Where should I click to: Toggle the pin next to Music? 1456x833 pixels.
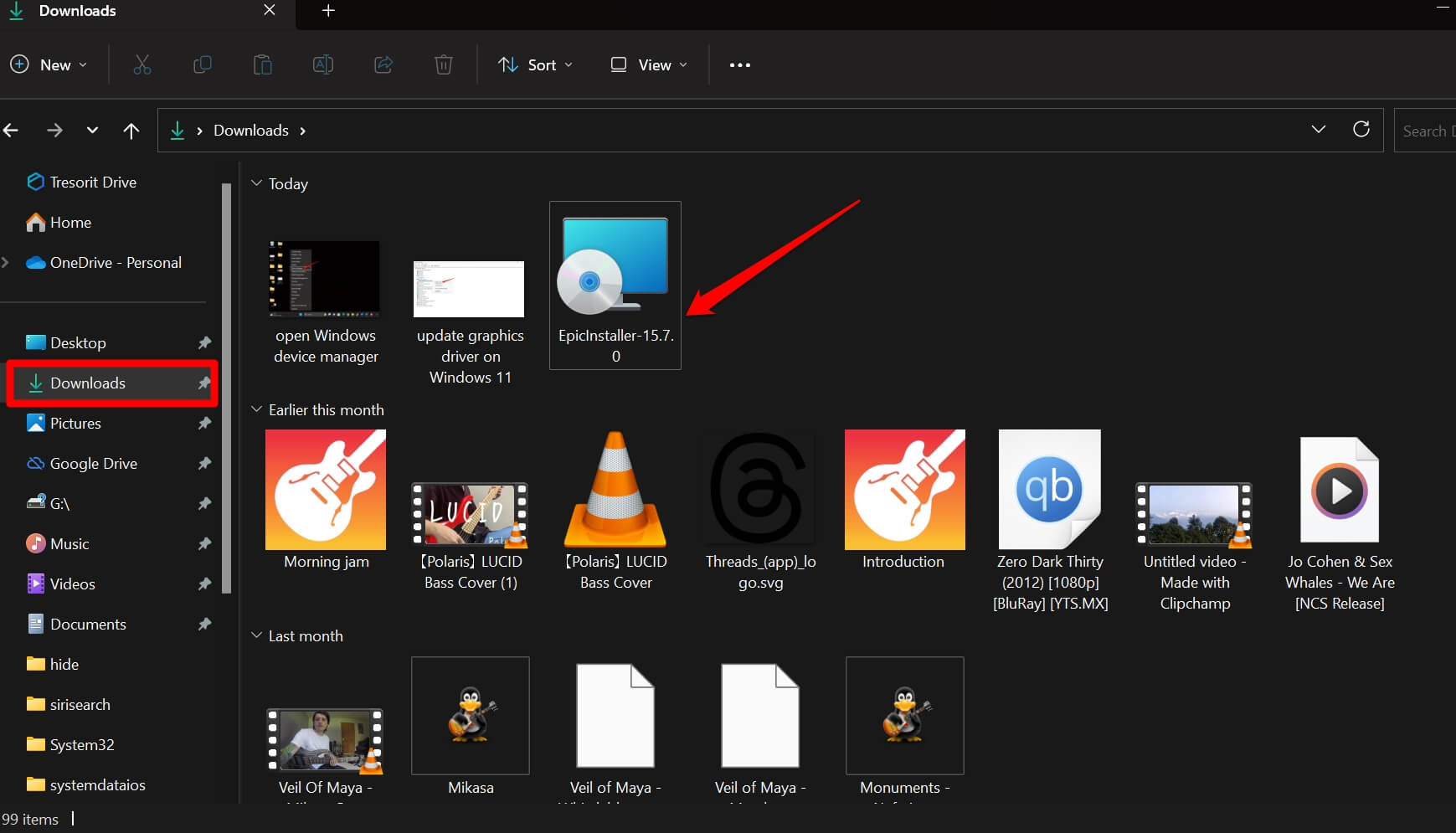(204, 543)
